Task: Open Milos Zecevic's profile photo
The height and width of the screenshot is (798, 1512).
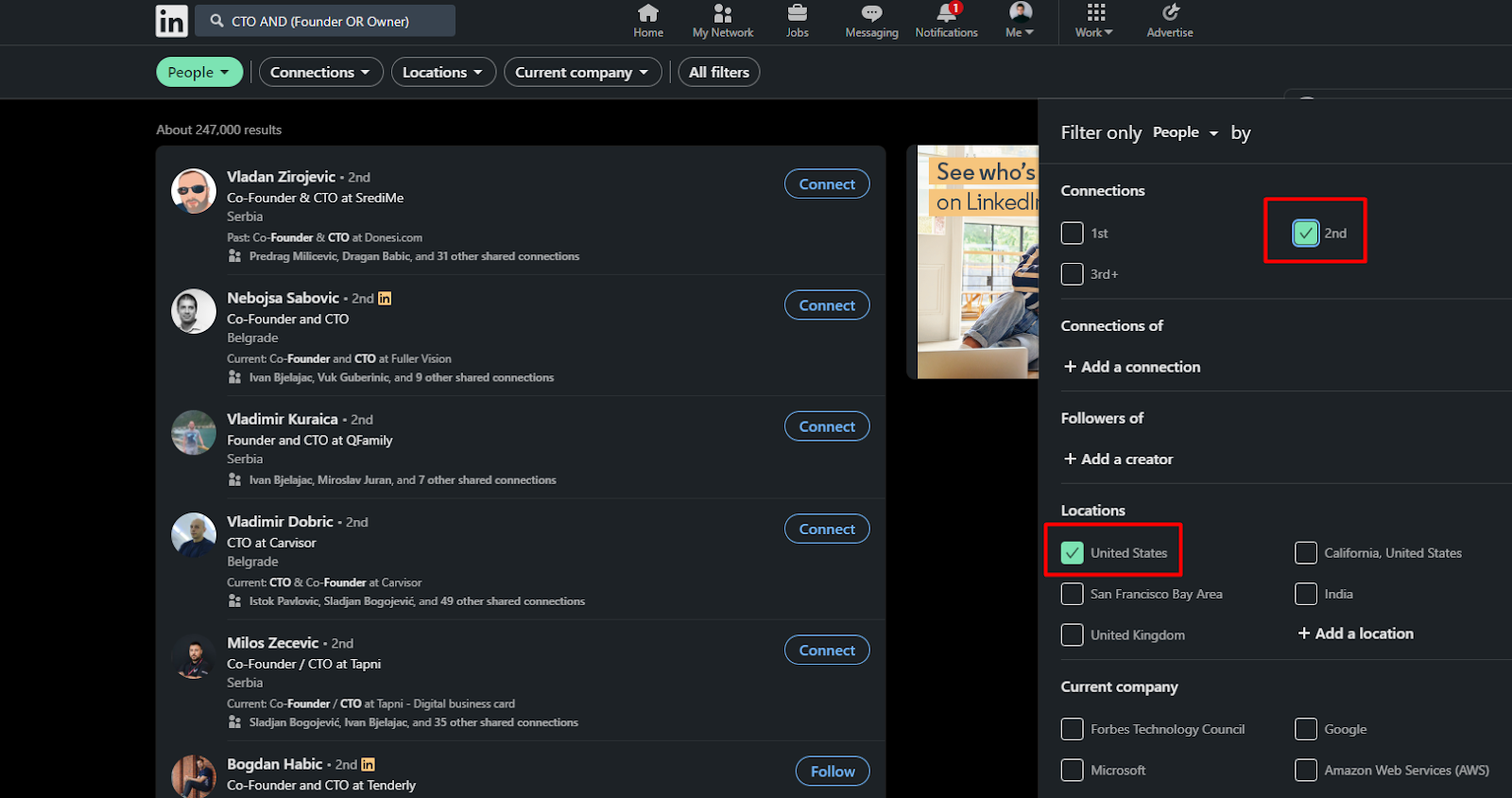Action: tap(194, 657)
